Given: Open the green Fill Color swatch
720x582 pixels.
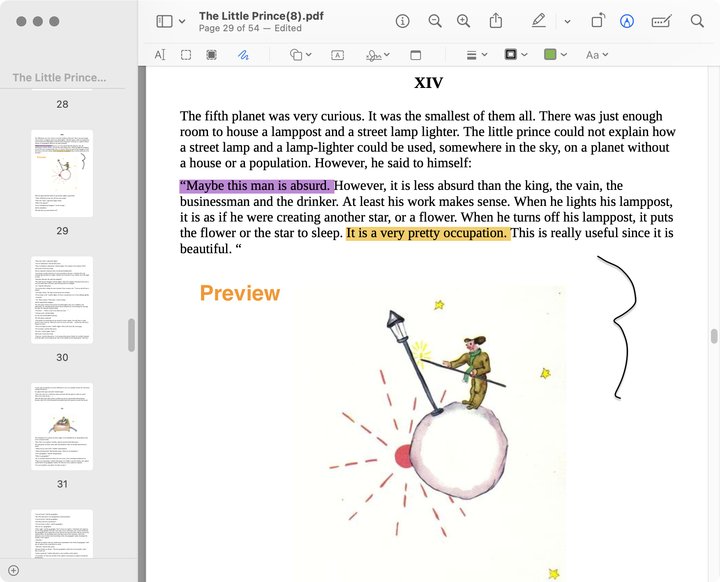Looking at the screenshot, I should (550, 55).
